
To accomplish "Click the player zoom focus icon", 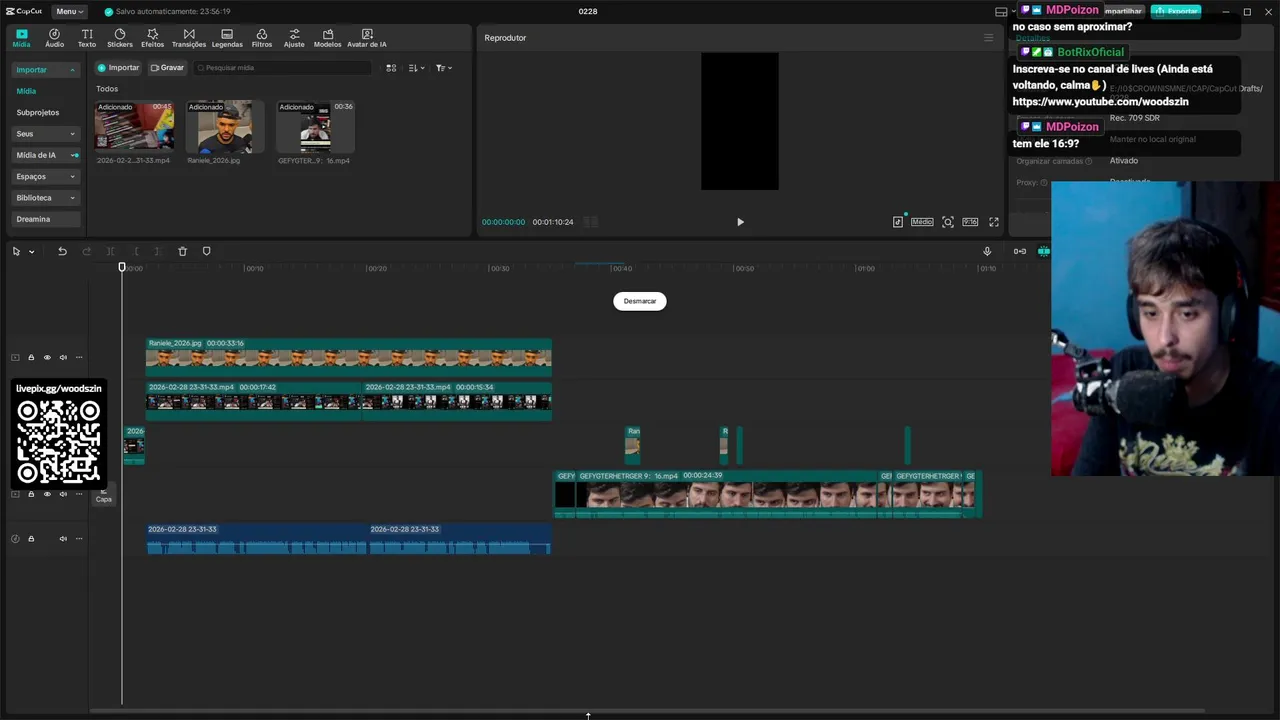I will click(948, 222).
